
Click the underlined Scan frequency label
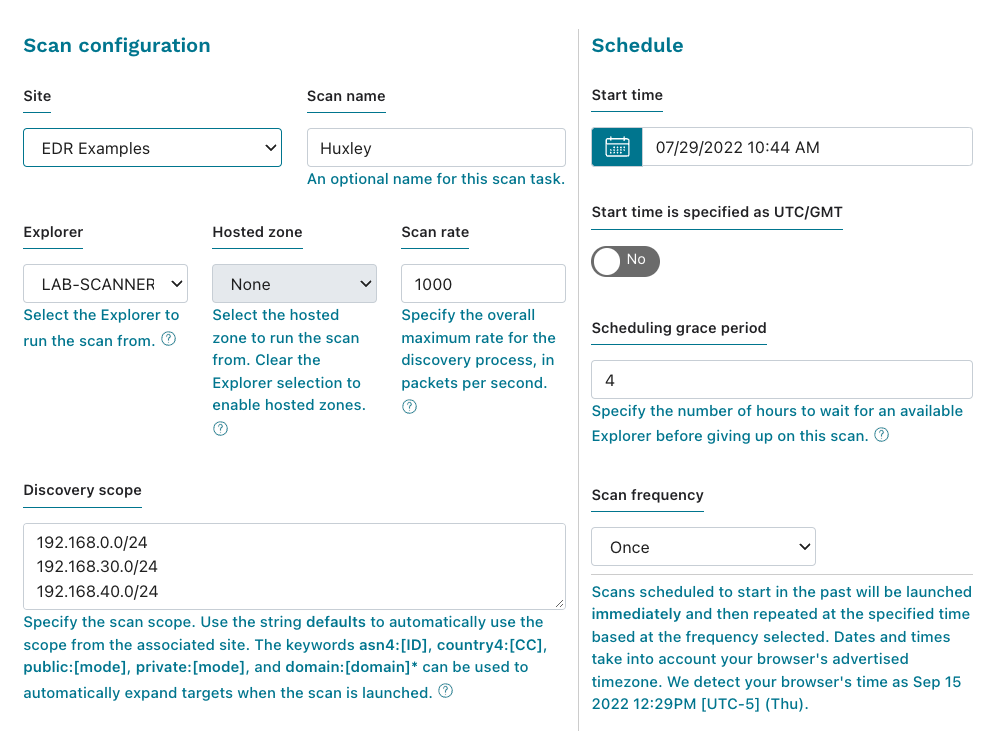(647, 496)
